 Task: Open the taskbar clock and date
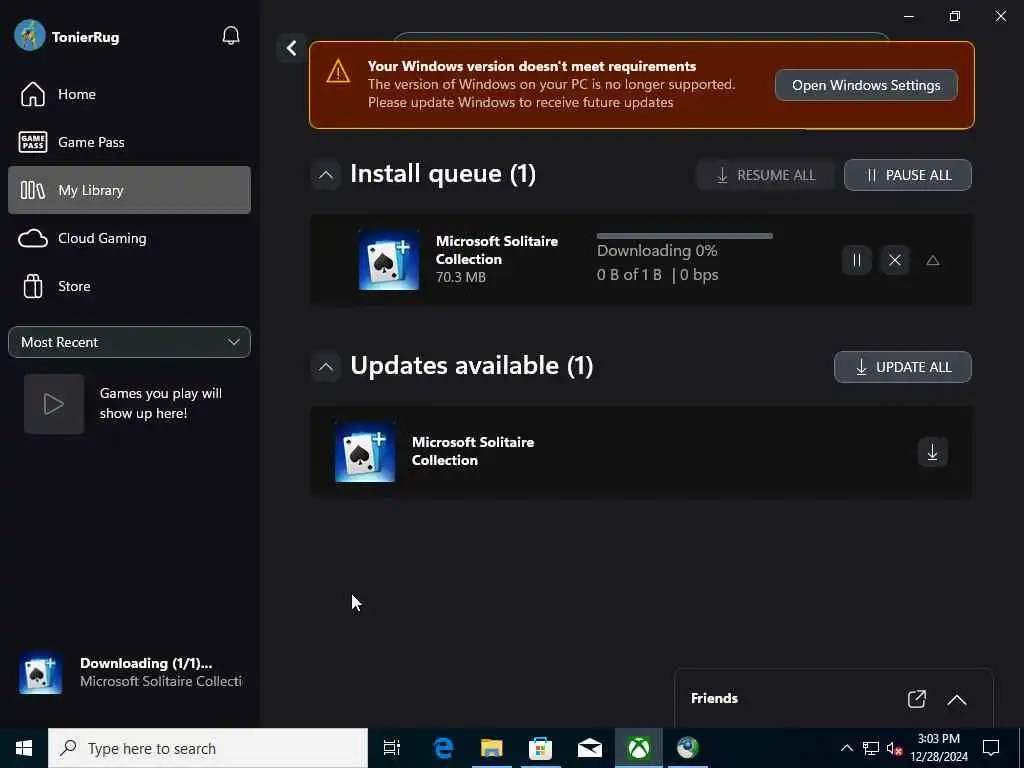click(x=938, y=748)
